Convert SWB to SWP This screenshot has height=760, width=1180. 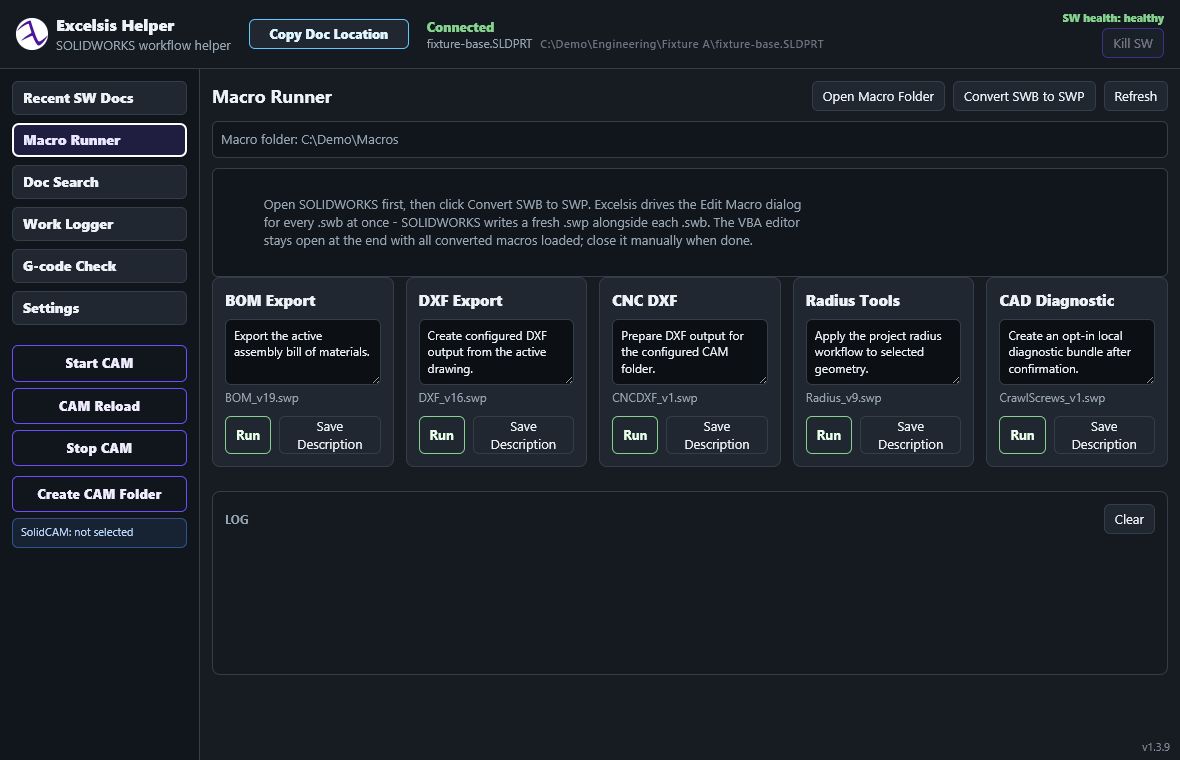pyautogui.click(x=1023, y=96)
